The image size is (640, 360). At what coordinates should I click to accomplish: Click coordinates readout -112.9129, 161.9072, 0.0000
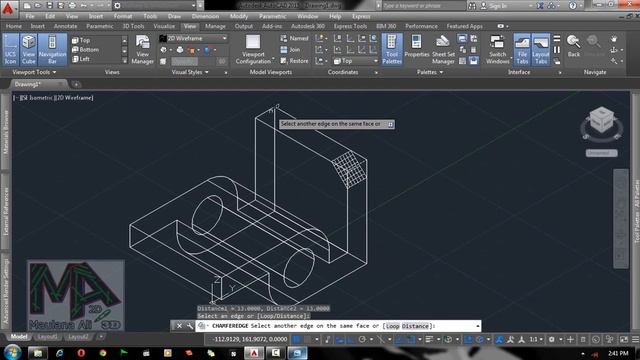250,339
